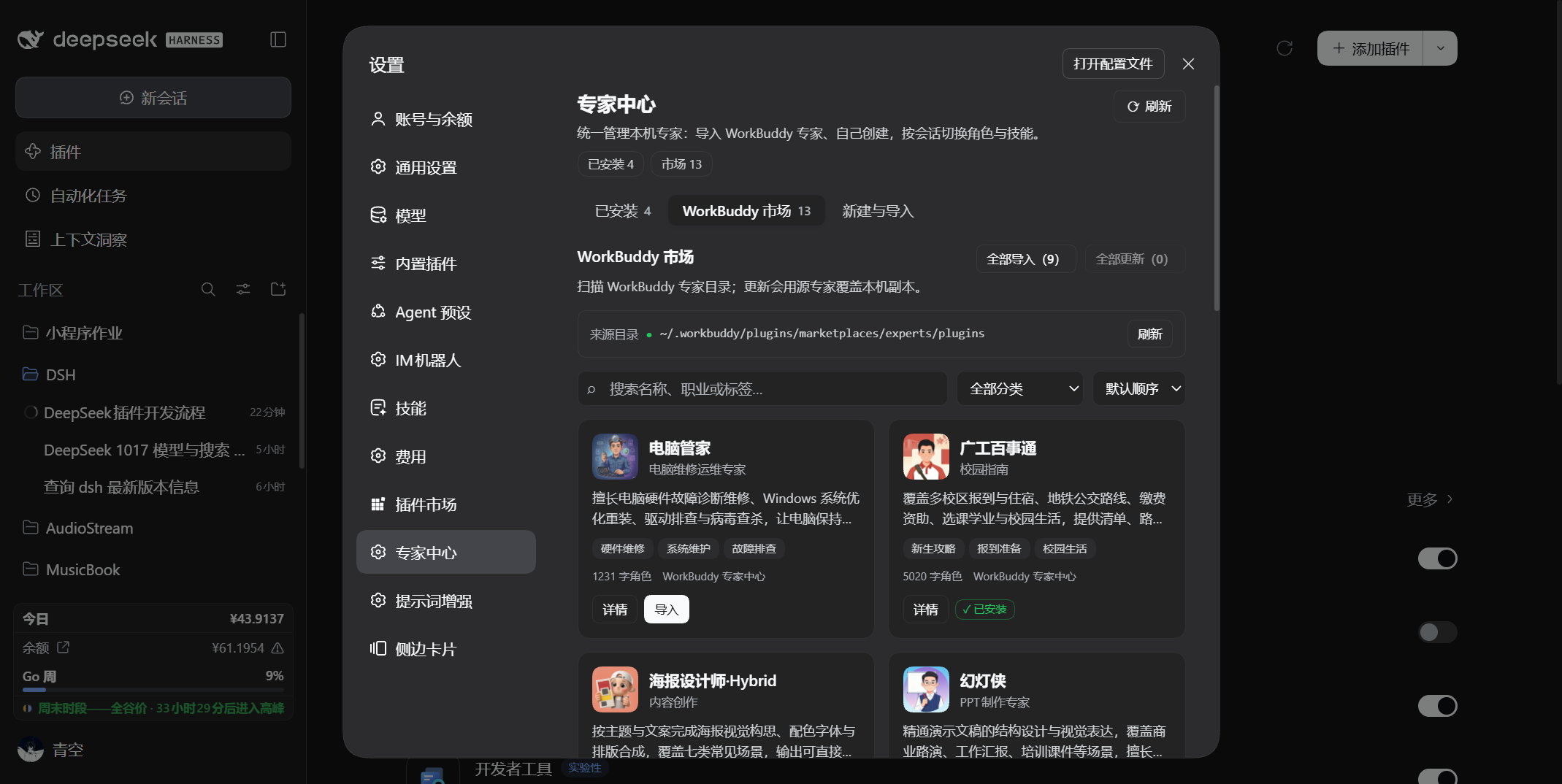Image resolution: width=1562 pixels, height=784 pixels.
Task: Click the 已安装 4 count chip
Action: coord(610,164)
